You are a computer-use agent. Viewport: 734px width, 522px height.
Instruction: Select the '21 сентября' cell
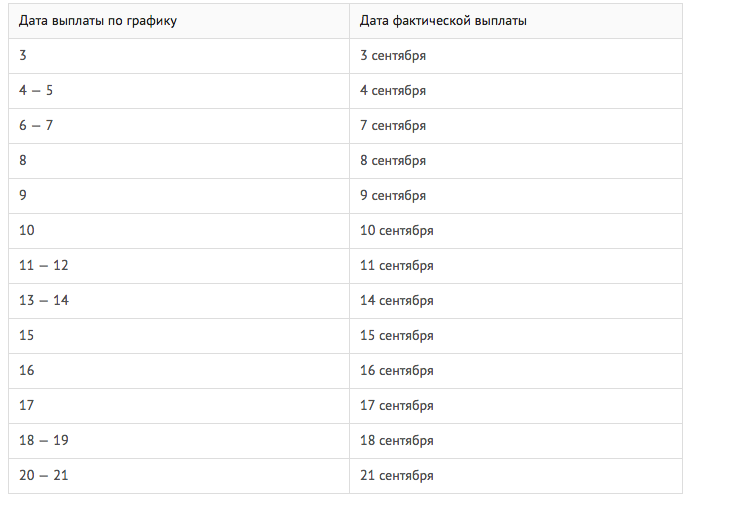pyautogui.click(x=516, y=476)
